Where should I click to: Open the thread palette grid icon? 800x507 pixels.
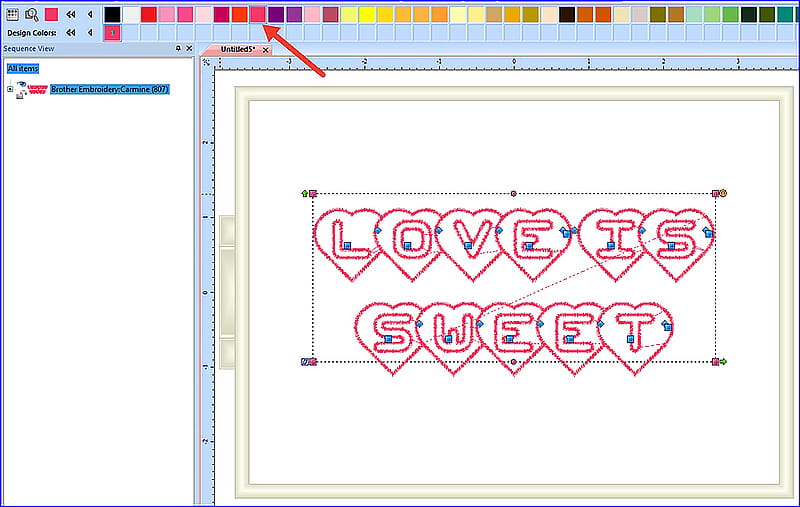tap(12, 14)
